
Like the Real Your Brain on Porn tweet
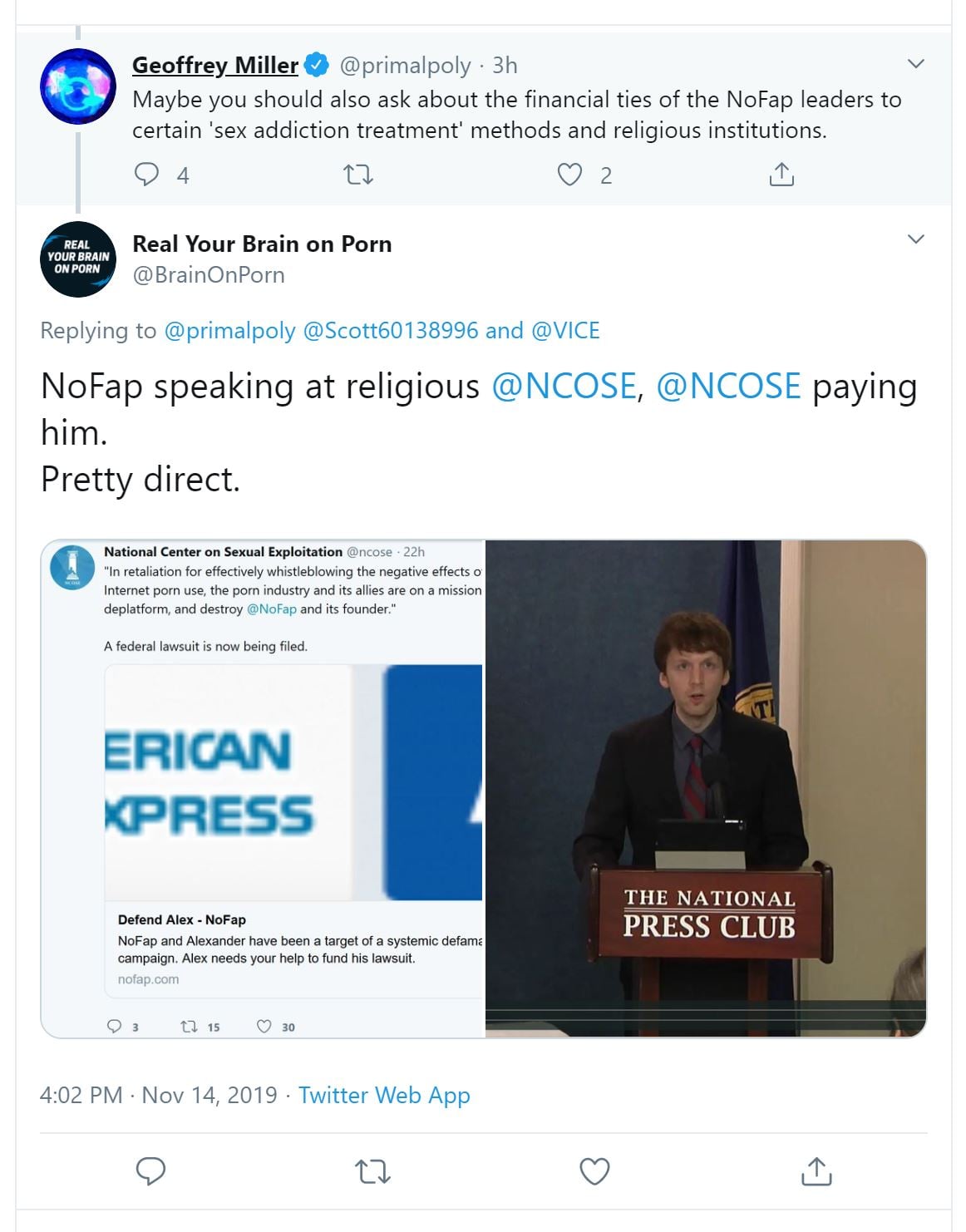594,1170
